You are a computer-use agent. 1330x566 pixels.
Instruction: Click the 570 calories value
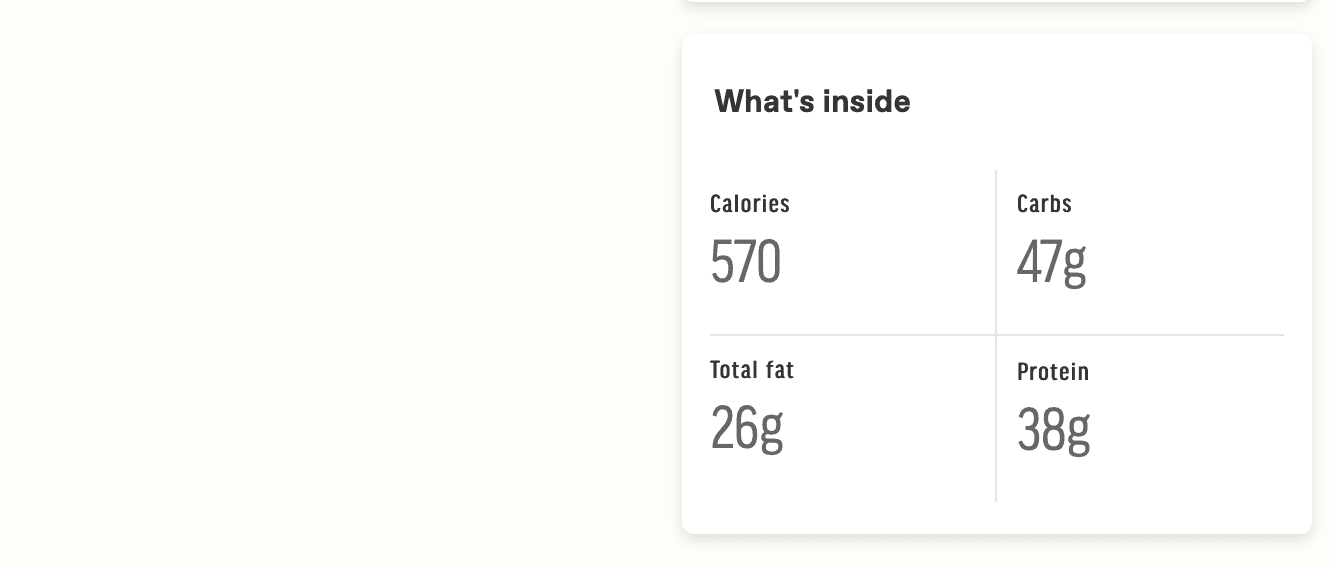(745, 262)
